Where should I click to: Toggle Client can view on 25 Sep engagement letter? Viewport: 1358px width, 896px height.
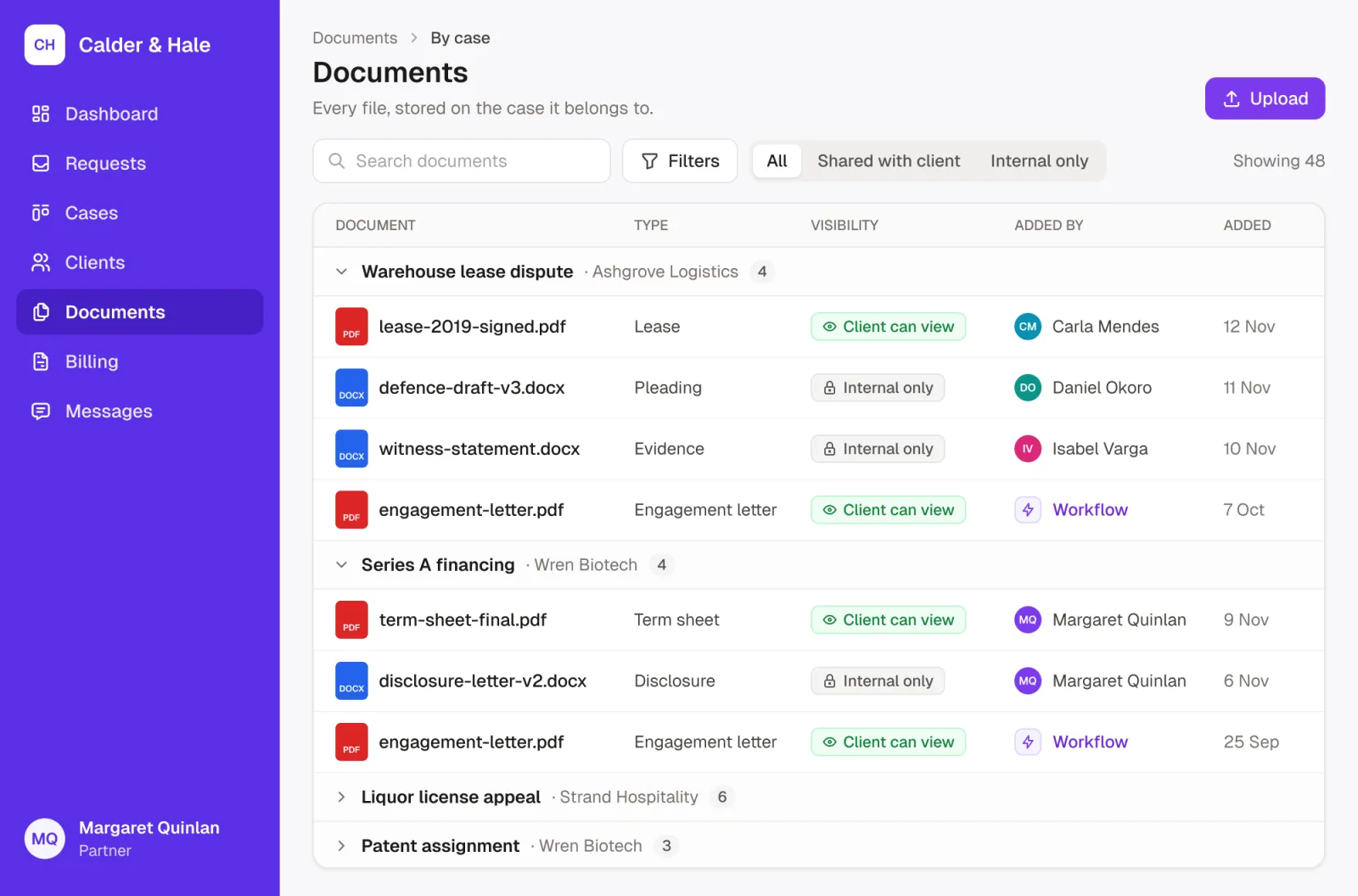(888, 742)
